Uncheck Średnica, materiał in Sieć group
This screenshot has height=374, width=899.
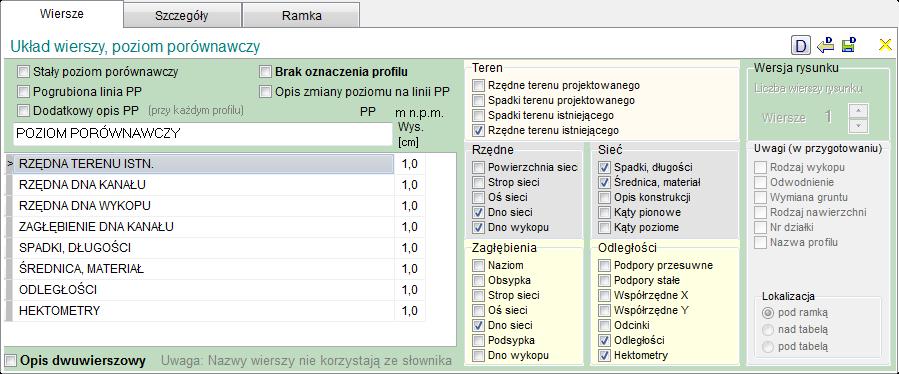(604, 182)
